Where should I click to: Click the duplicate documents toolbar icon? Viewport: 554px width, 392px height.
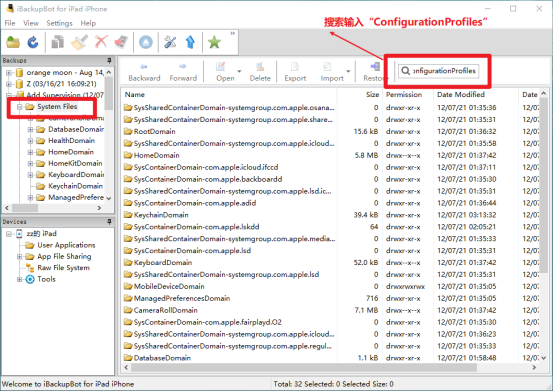tap(58, 42)
